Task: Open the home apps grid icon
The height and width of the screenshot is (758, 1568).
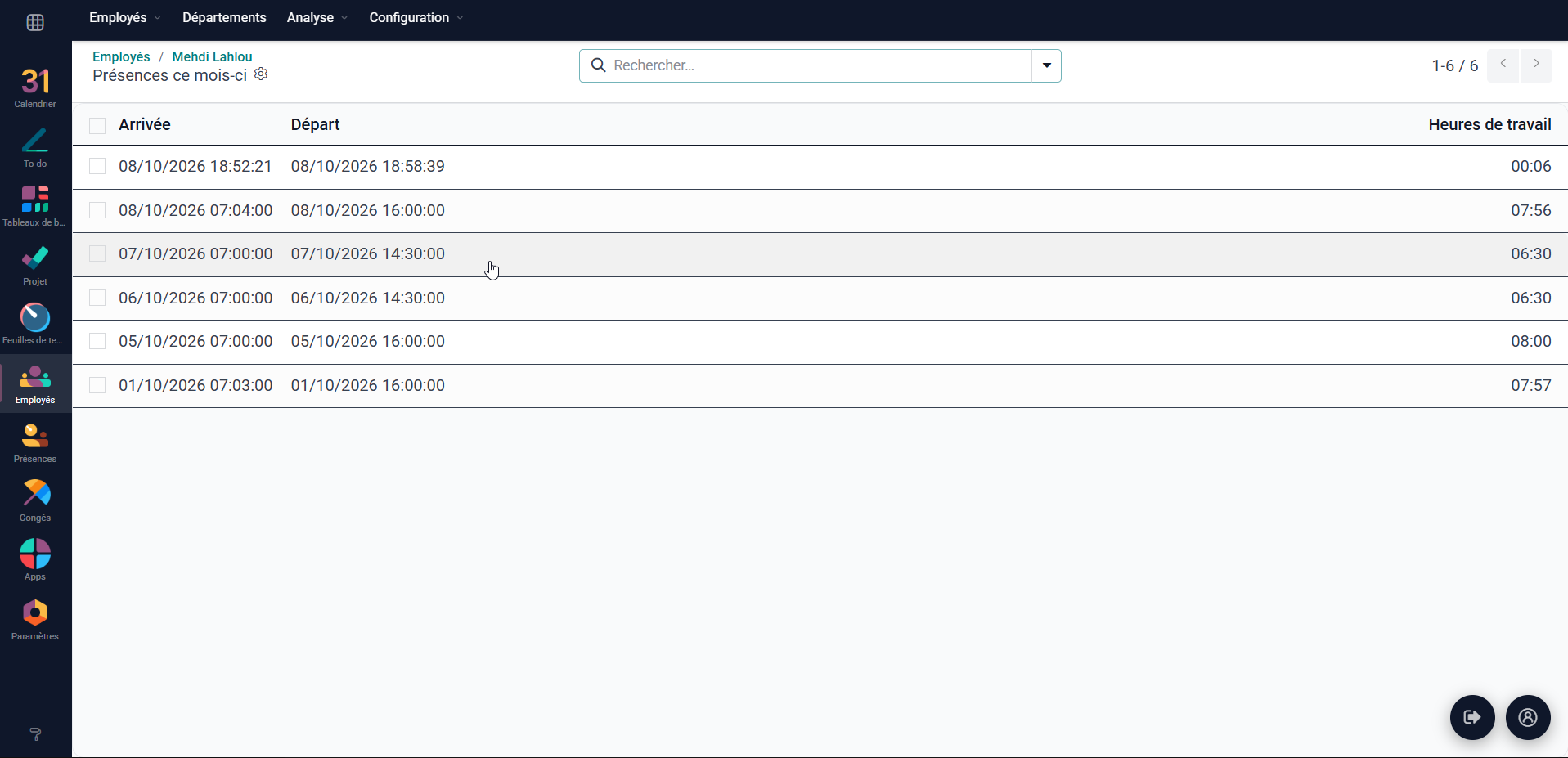Action: click(35, 22)
